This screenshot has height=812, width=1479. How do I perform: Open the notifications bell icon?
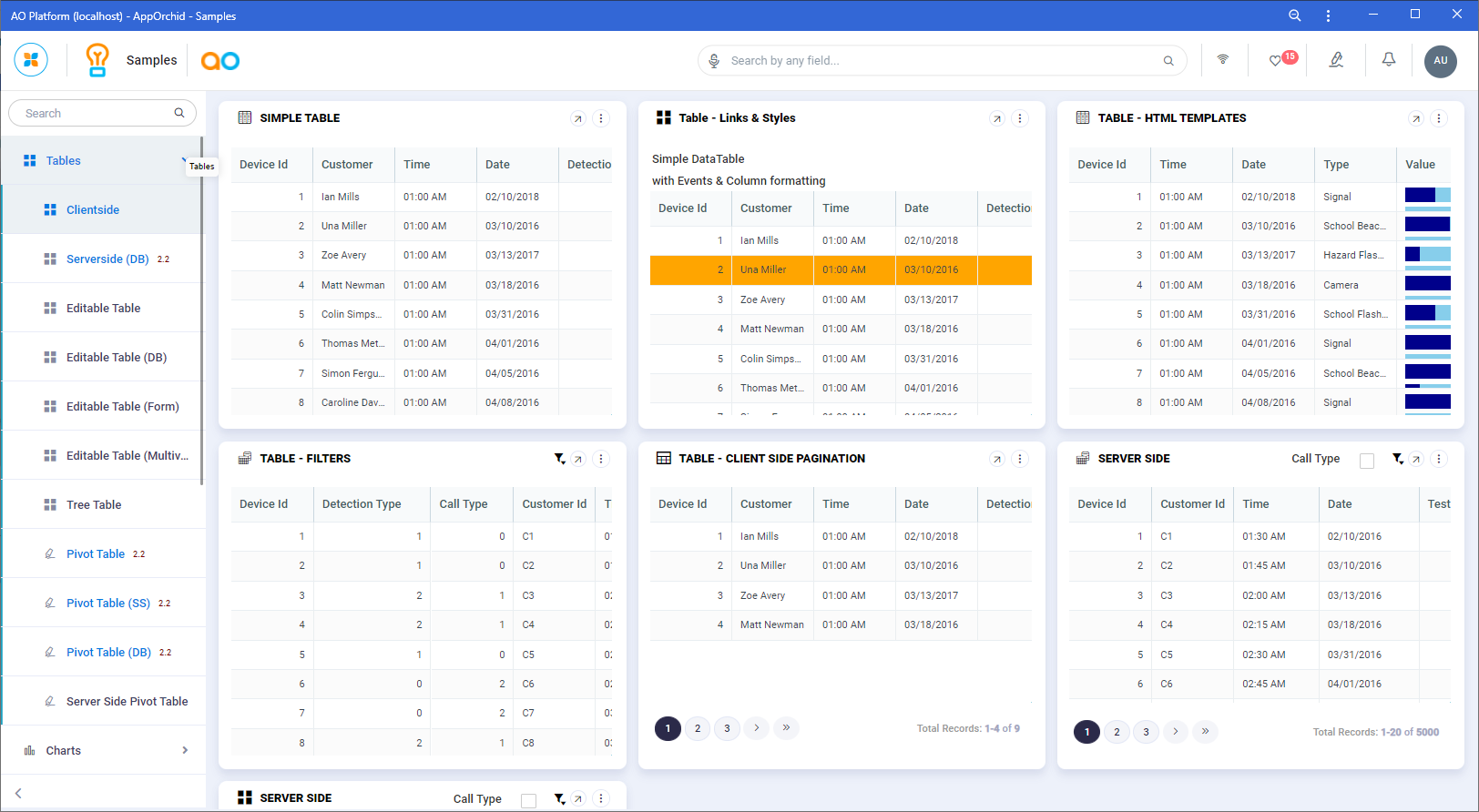(x=1389, y=60)
